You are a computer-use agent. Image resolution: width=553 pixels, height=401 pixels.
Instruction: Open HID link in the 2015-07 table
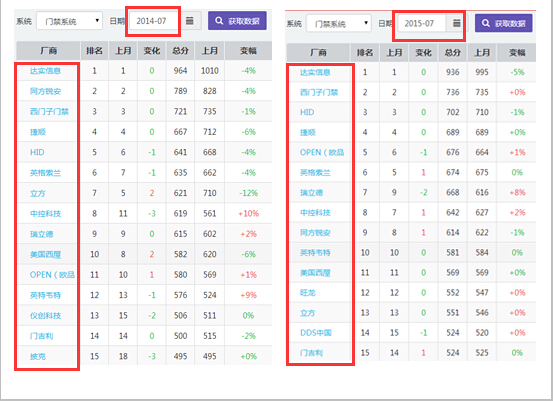(307, 112)
